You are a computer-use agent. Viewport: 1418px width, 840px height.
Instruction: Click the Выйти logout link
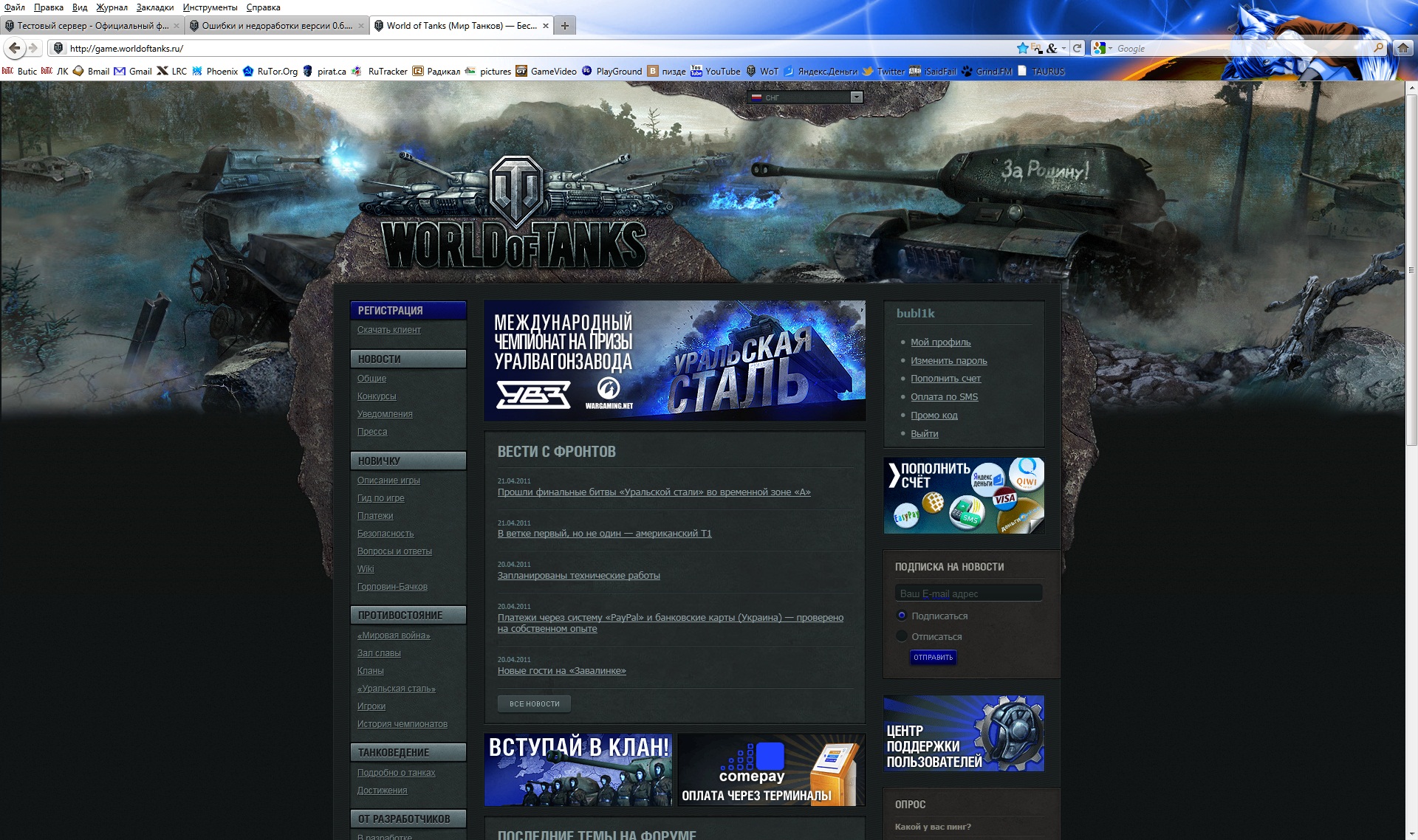coord(924,433)
